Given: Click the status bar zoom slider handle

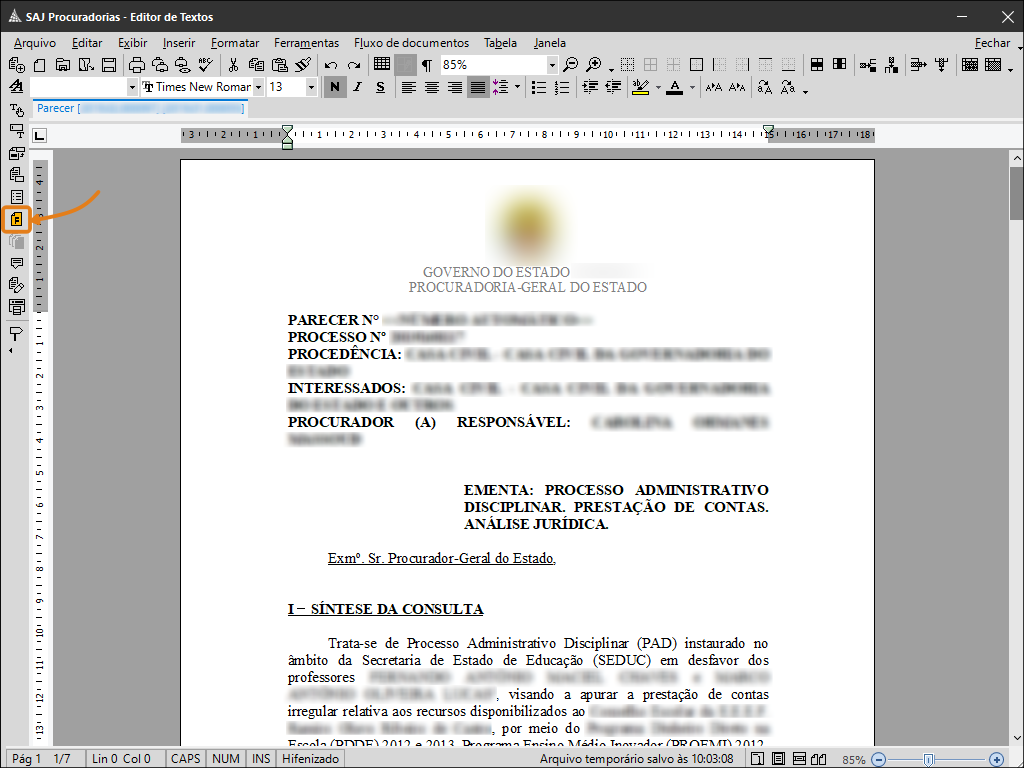Looking at the screenshot, I should [928, 760].
